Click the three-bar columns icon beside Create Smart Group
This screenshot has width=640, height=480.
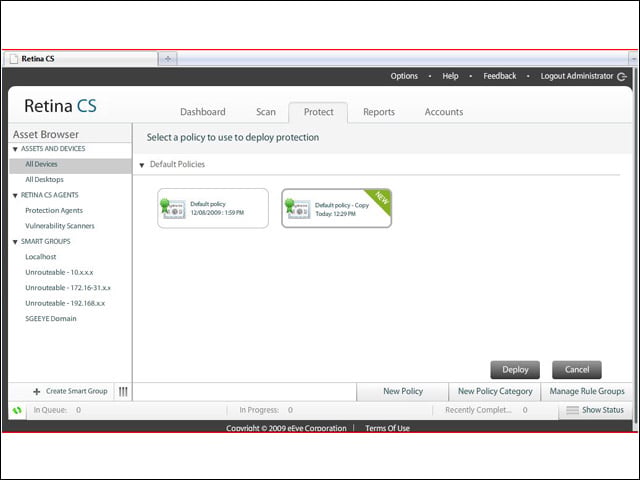(x=123, y=391)
